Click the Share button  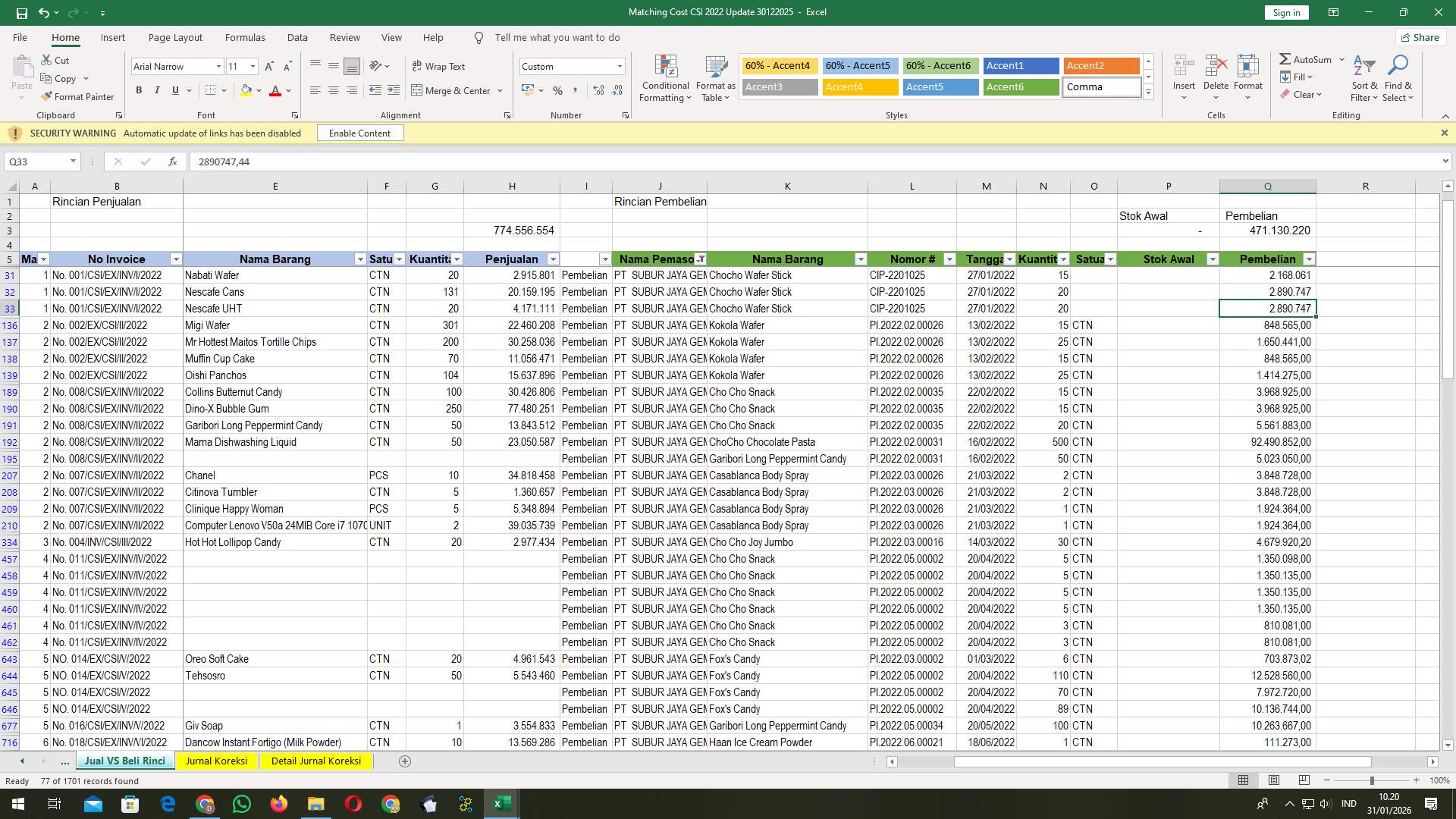pyautogui.click(x=1420, y=37)
